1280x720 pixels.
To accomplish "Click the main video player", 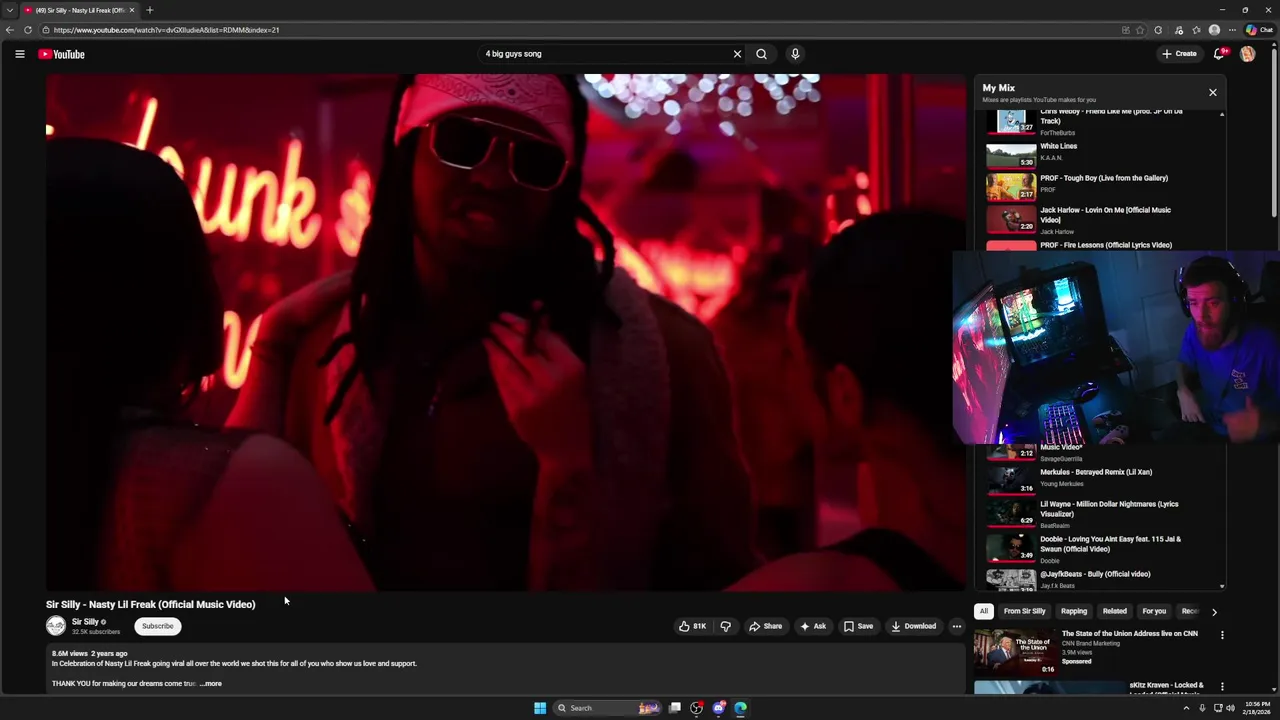I will click(506, 332).
